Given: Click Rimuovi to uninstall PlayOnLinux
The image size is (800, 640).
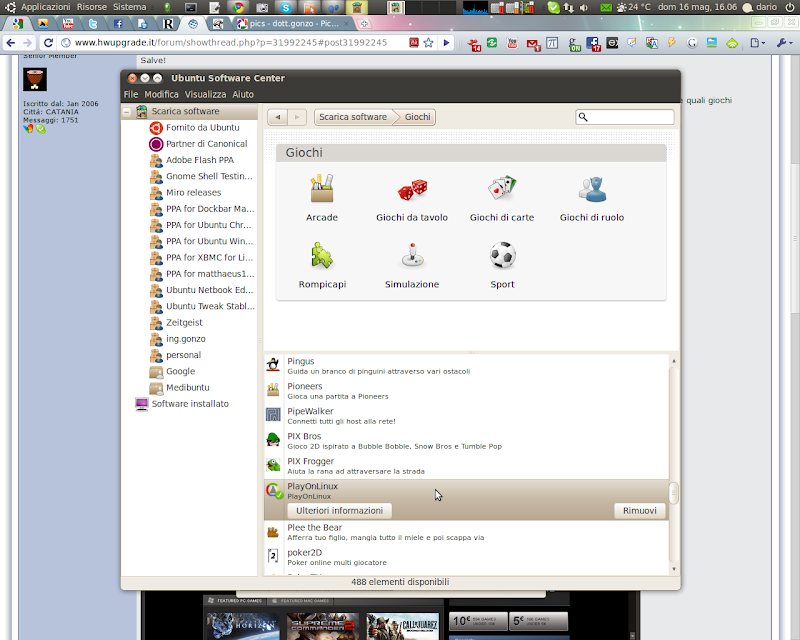Looking at the screenshot, I should click(x=640, y=510).
